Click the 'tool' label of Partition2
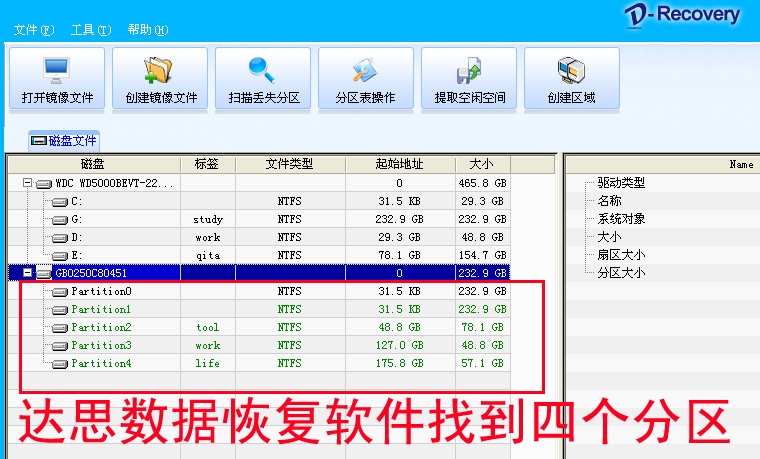This screenshot has width=760, height=459. tap(208, 328)
